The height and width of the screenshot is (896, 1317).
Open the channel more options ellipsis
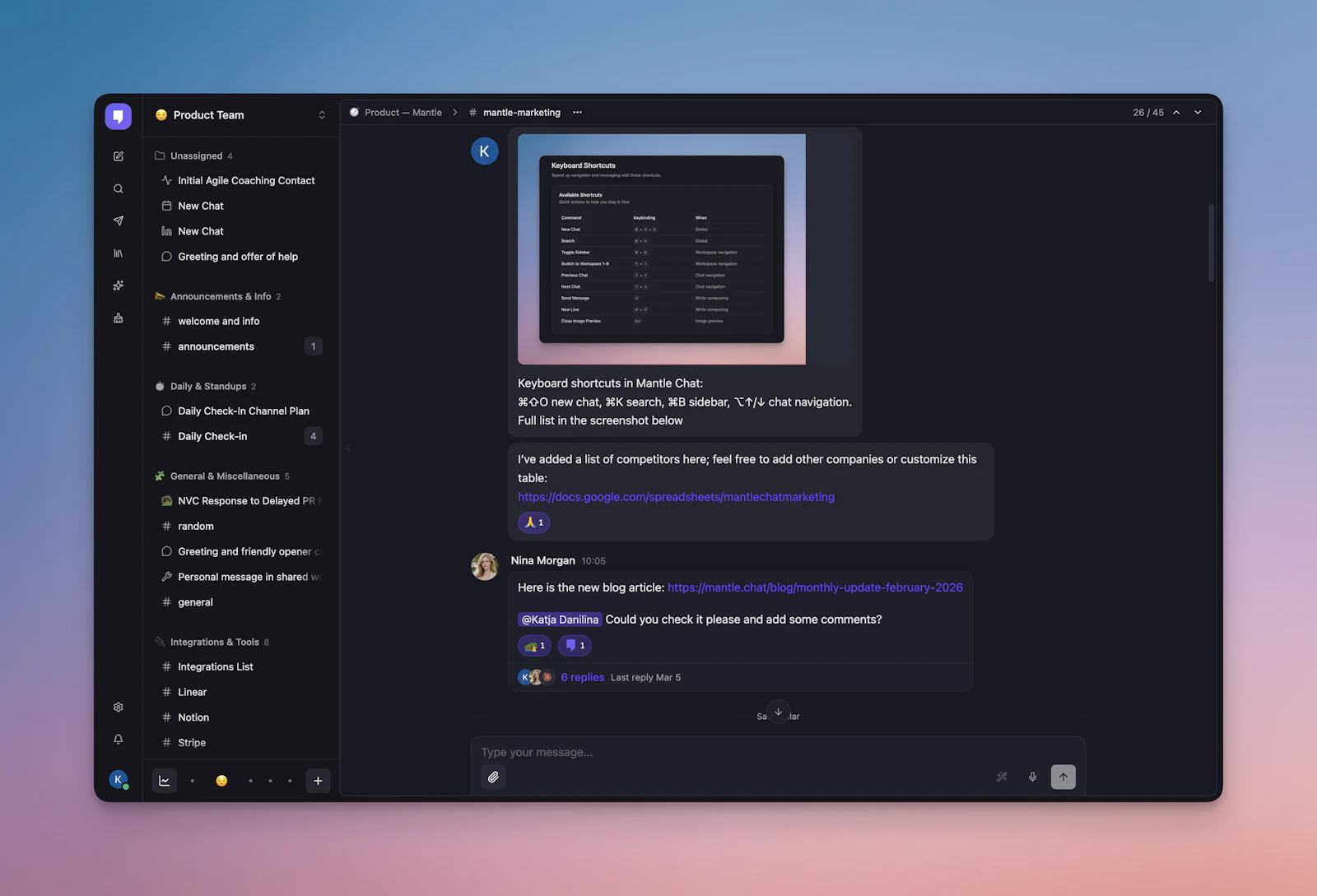(578, 113)
